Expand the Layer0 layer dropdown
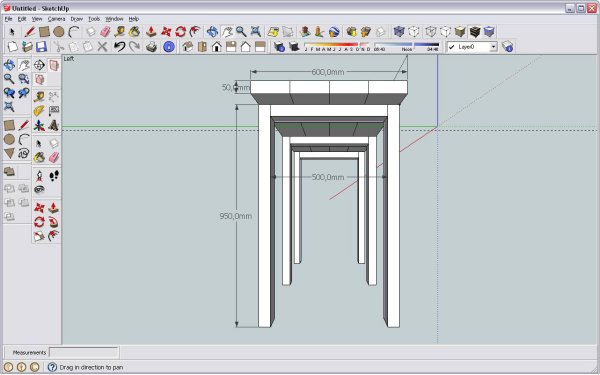 (x=493, y=47)
